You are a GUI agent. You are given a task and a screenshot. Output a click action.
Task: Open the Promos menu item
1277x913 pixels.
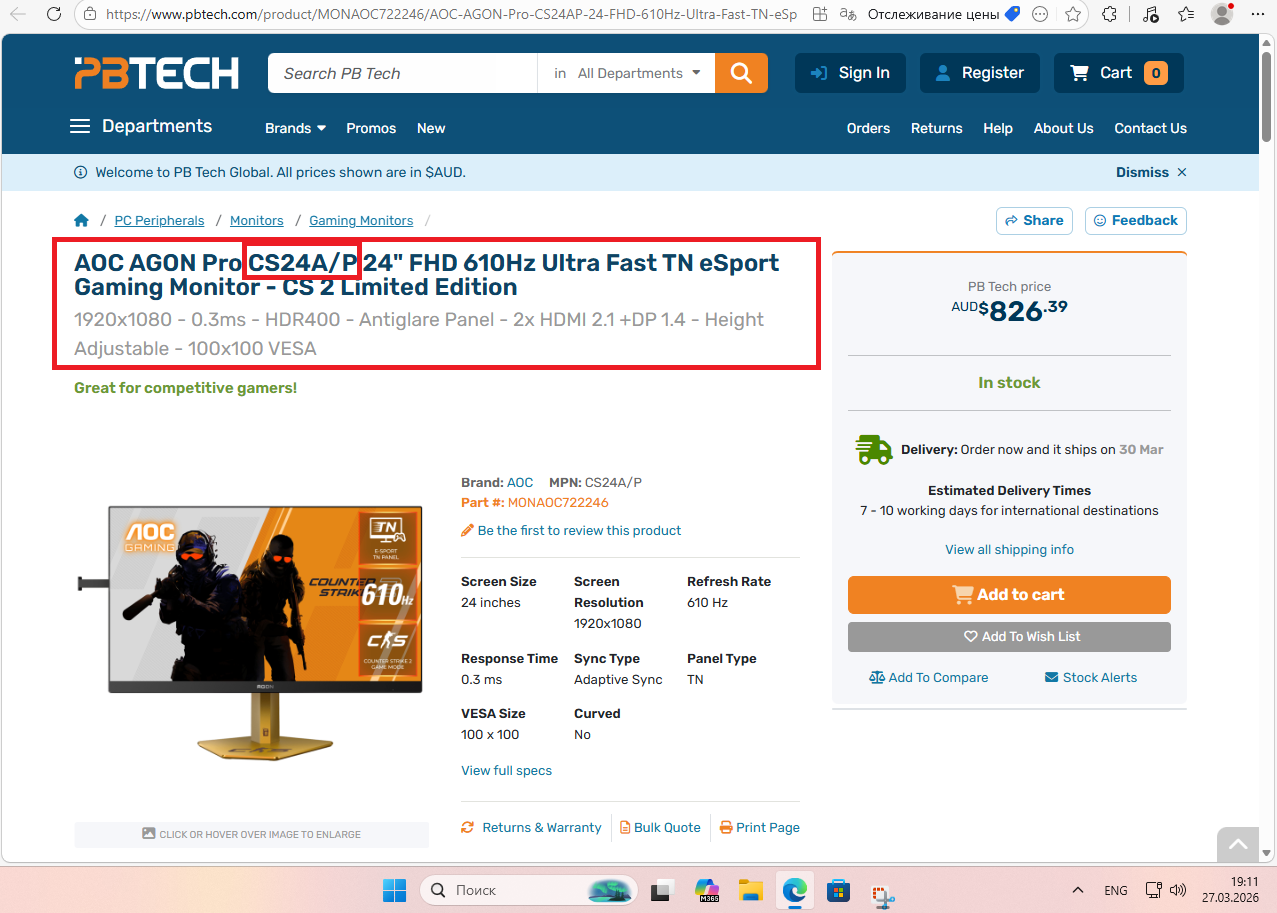(371, 128)
